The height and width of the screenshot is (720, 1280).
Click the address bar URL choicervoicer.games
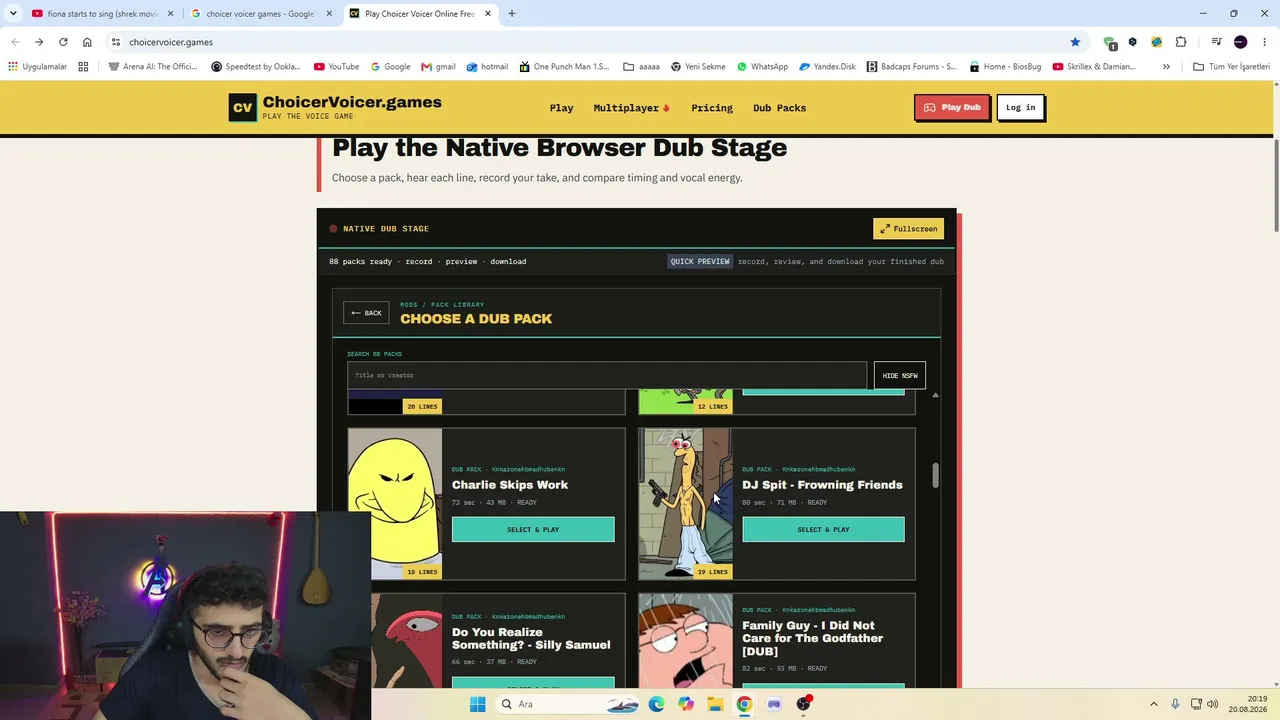(x=171, y=42)
